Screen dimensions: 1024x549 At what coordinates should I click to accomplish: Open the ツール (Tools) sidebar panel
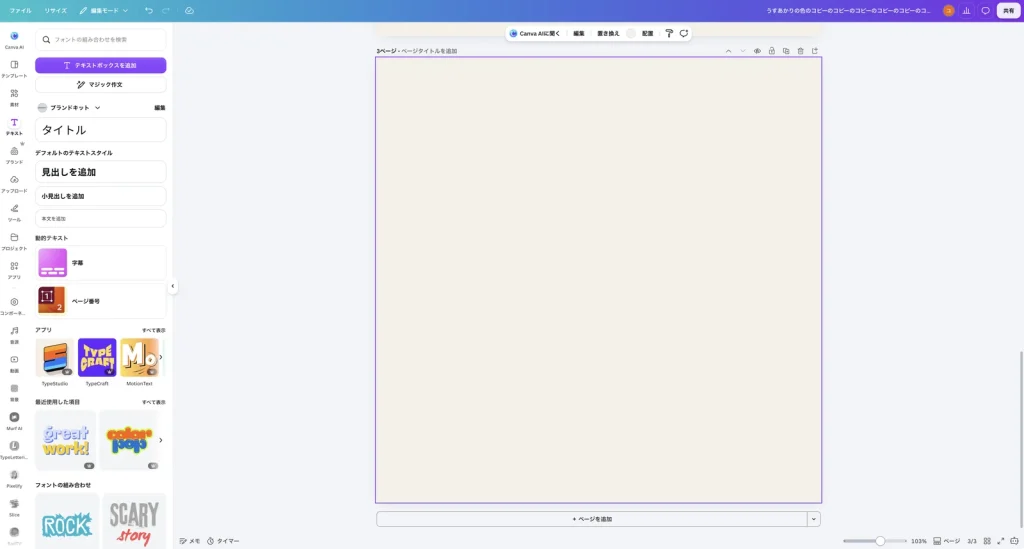click(14, 212)
